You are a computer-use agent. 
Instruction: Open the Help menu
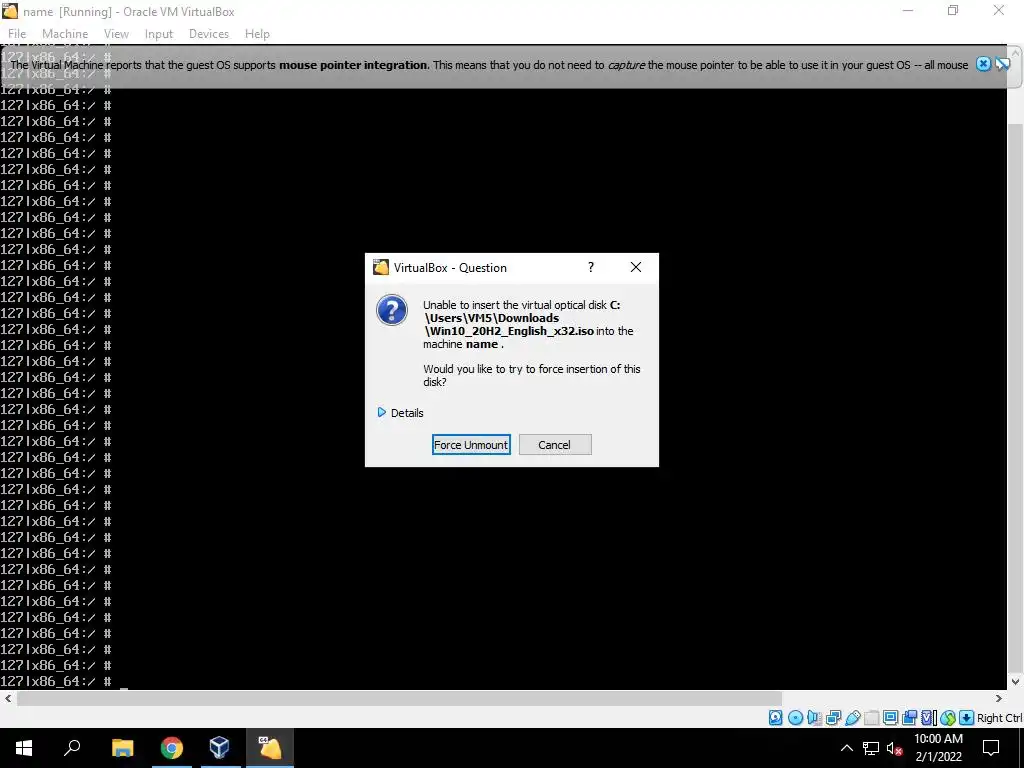(257, 34)
